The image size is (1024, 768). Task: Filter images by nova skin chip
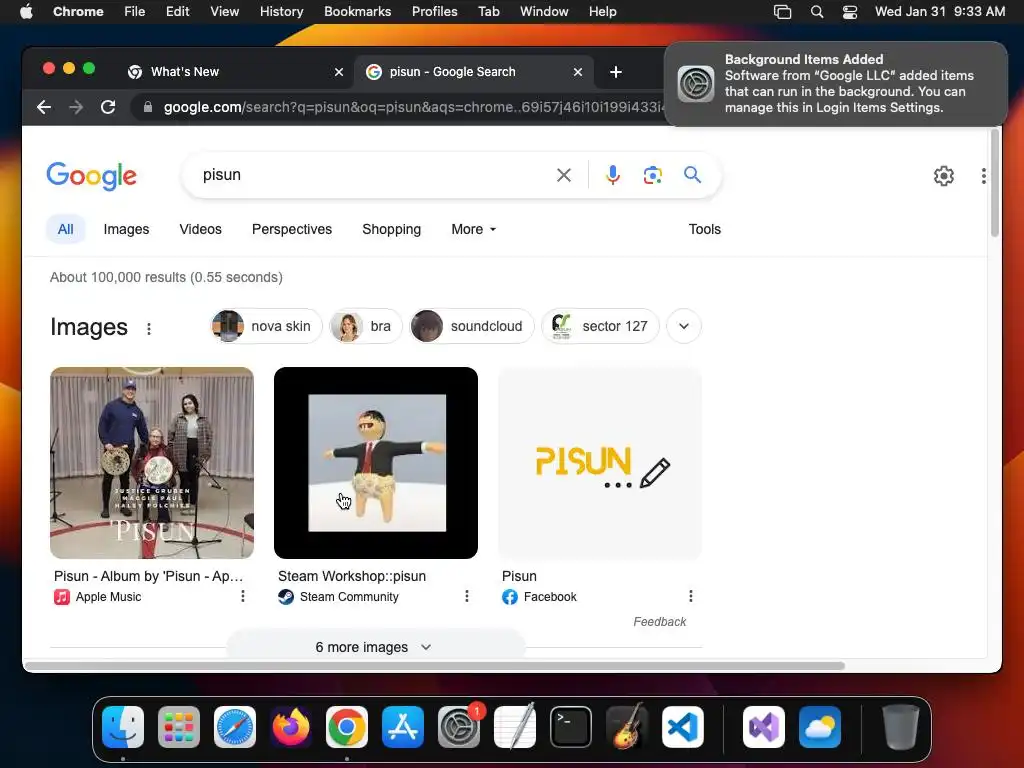[x=266, y=326]
